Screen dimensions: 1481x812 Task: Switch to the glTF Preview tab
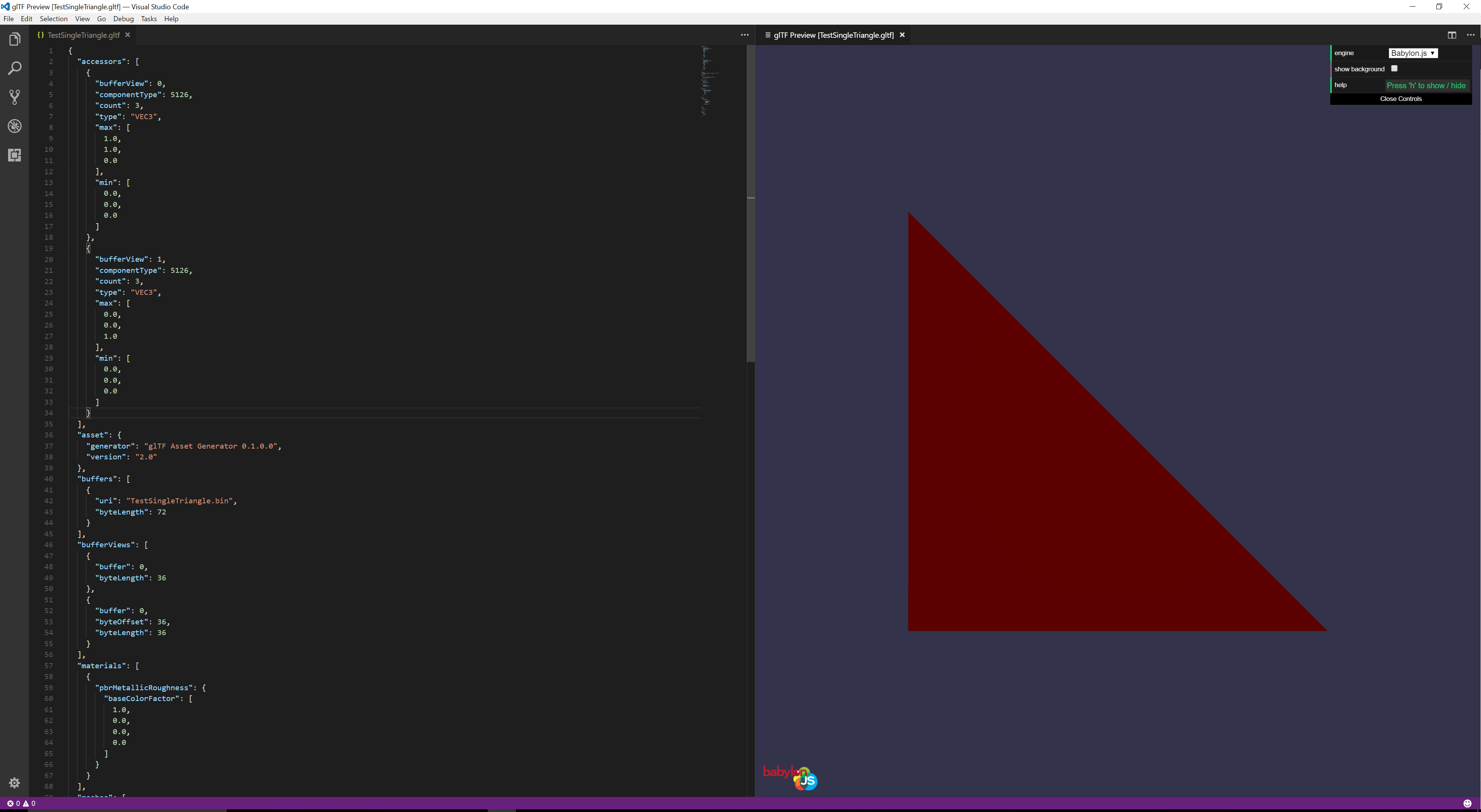834,35
